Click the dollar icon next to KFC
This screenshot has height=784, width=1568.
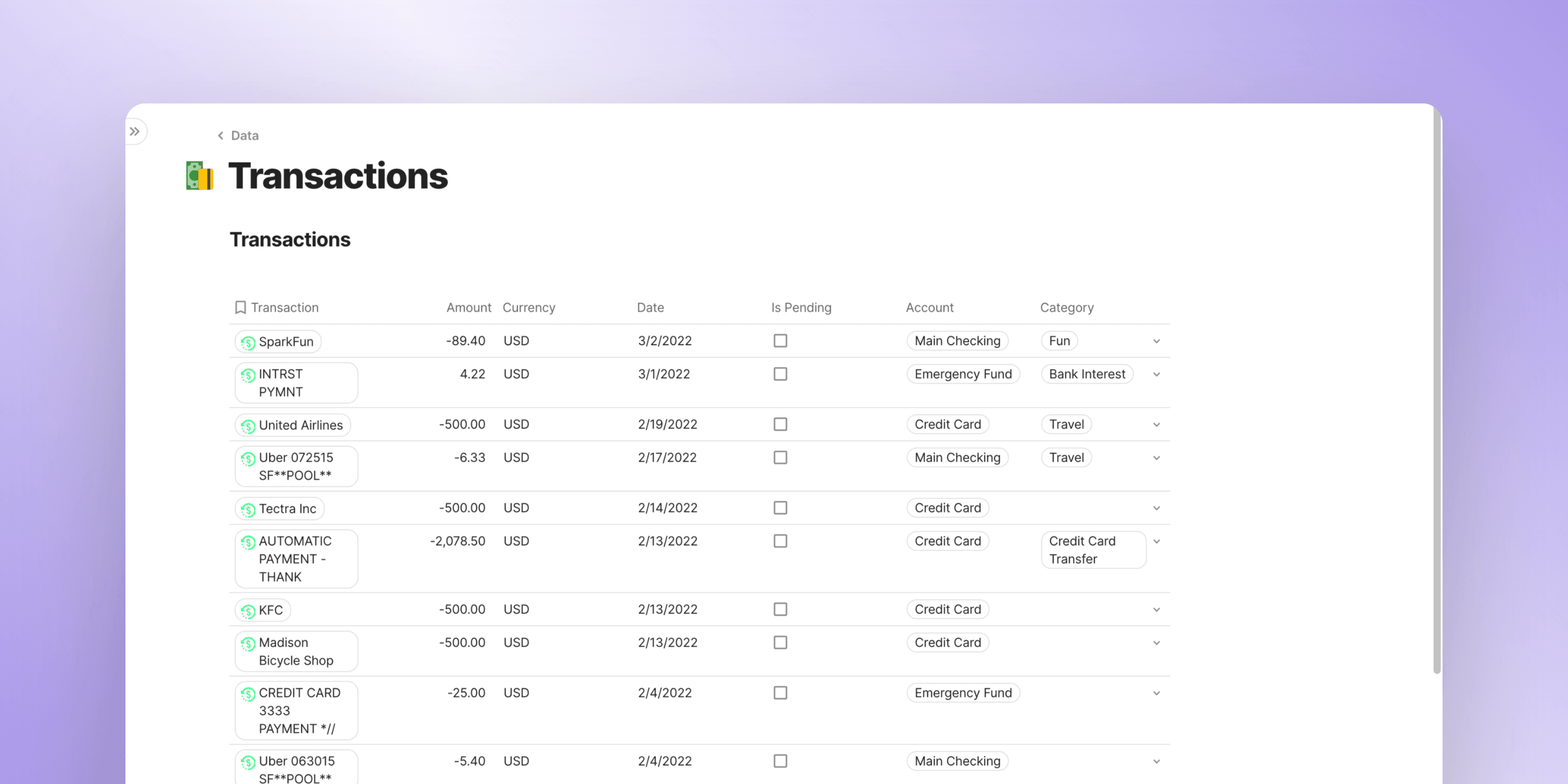click(248, 609)
